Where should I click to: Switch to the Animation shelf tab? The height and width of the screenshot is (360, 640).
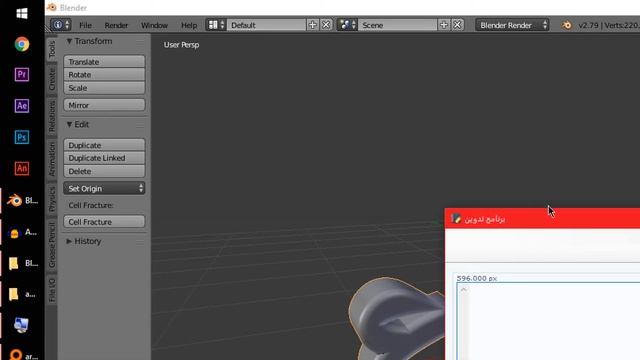[52, 160]
